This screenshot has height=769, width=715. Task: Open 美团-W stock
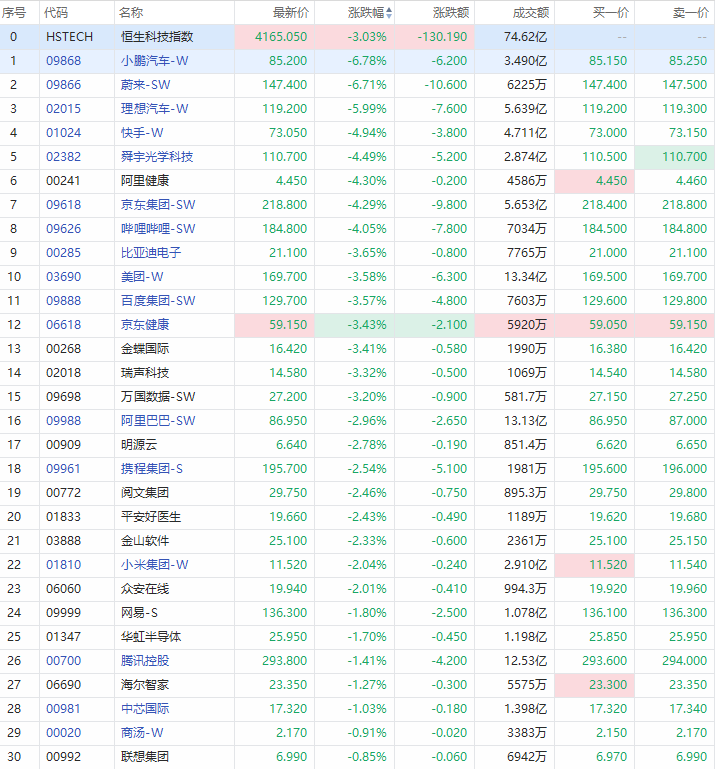(x=142, y=277)
